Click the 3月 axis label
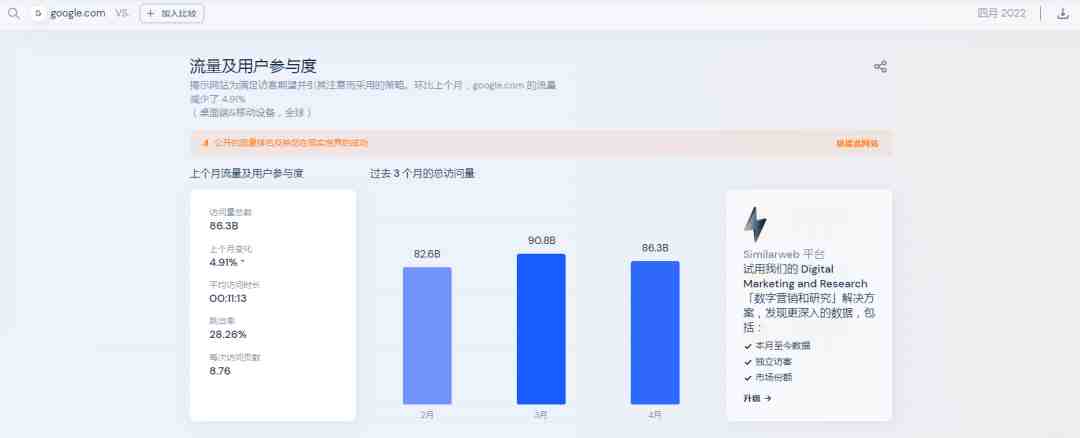Image resolution: width=1080 pixels, height=438 pixels. (541, 415)
